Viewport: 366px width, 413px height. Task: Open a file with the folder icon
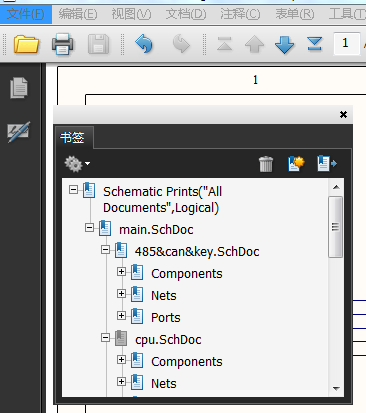pyautogui.click(x=26, y=44)
